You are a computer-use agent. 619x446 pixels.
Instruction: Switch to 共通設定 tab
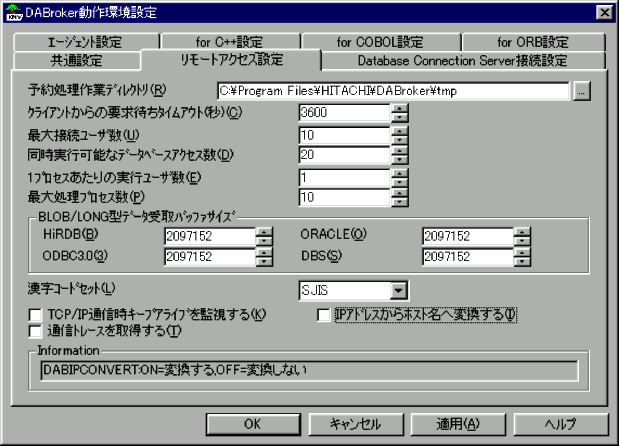coord(77,60)
